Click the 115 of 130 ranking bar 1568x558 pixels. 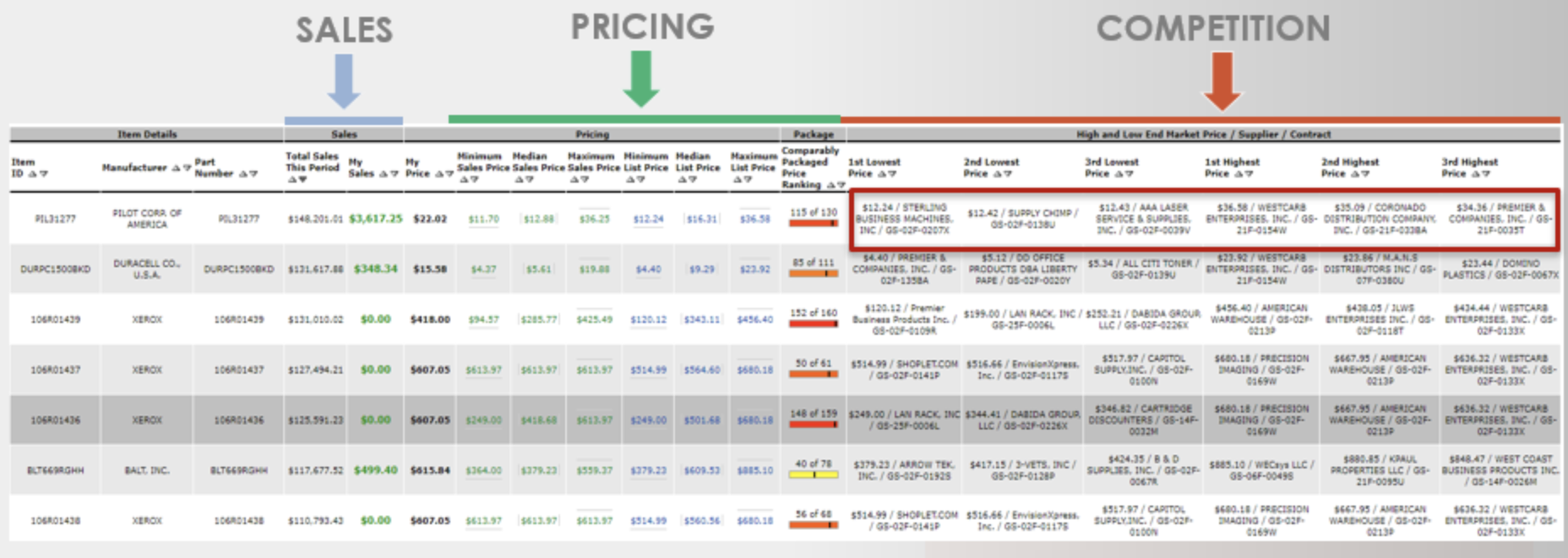814,224
